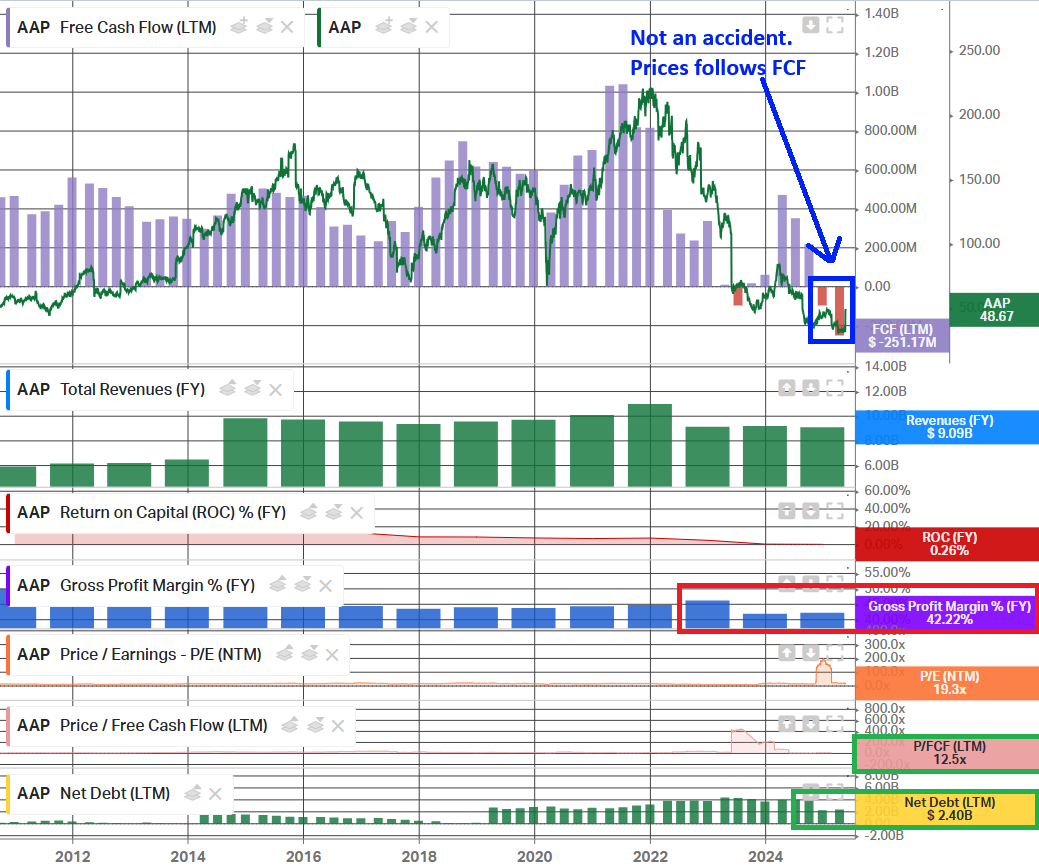1039x867 pixels.
Task: Open the AAP Total Revenues (FY) legend label
Action: tap(111, 389)
